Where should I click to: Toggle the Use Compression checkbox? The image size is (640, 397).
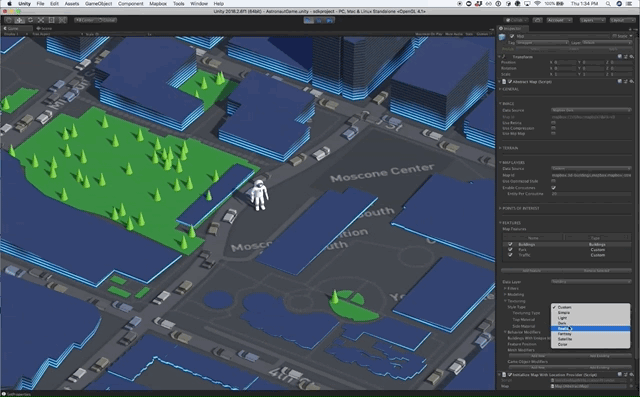(x=553, y=128)
